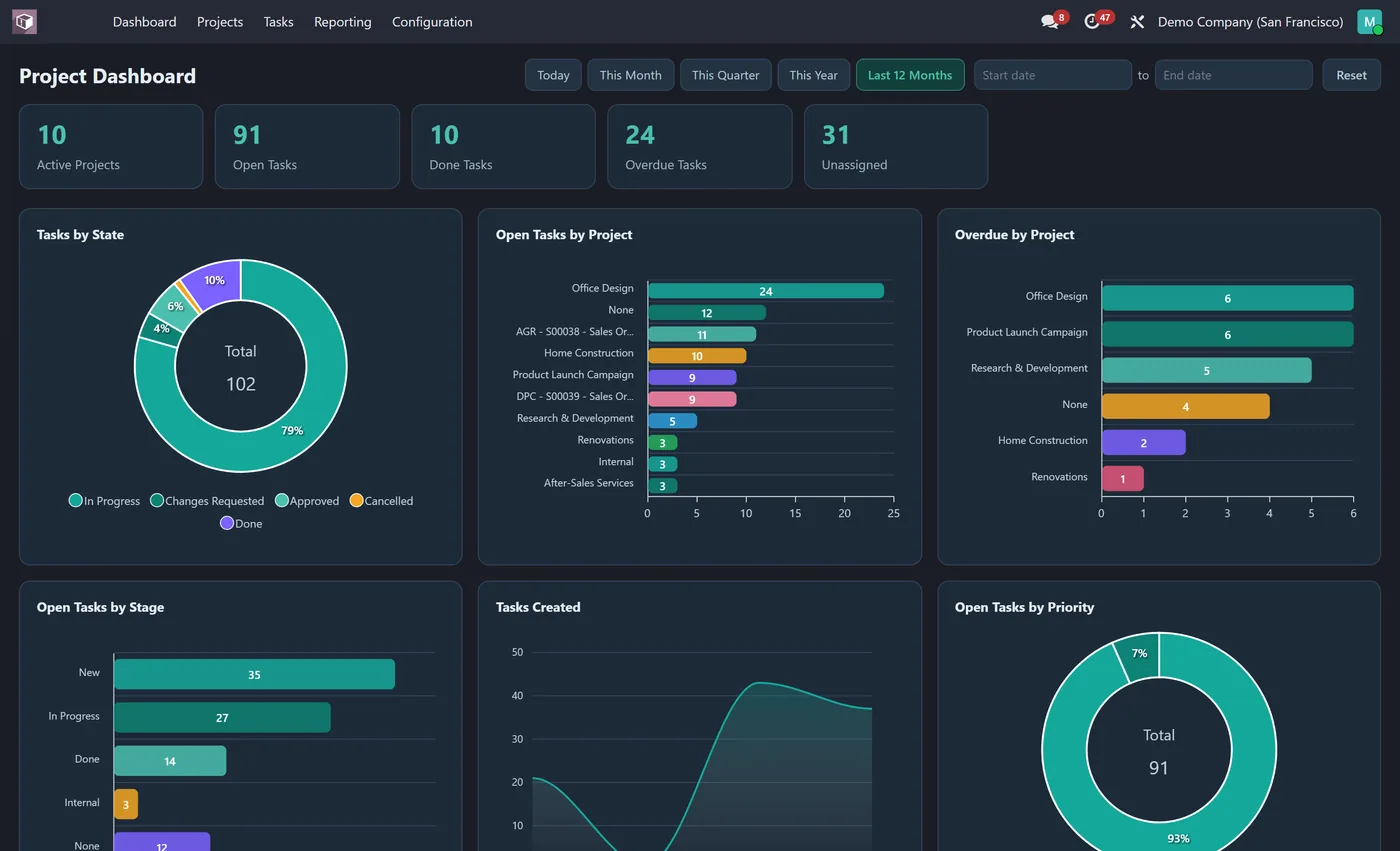Toggle Done legend in Tasks by State

coord(241,523)
